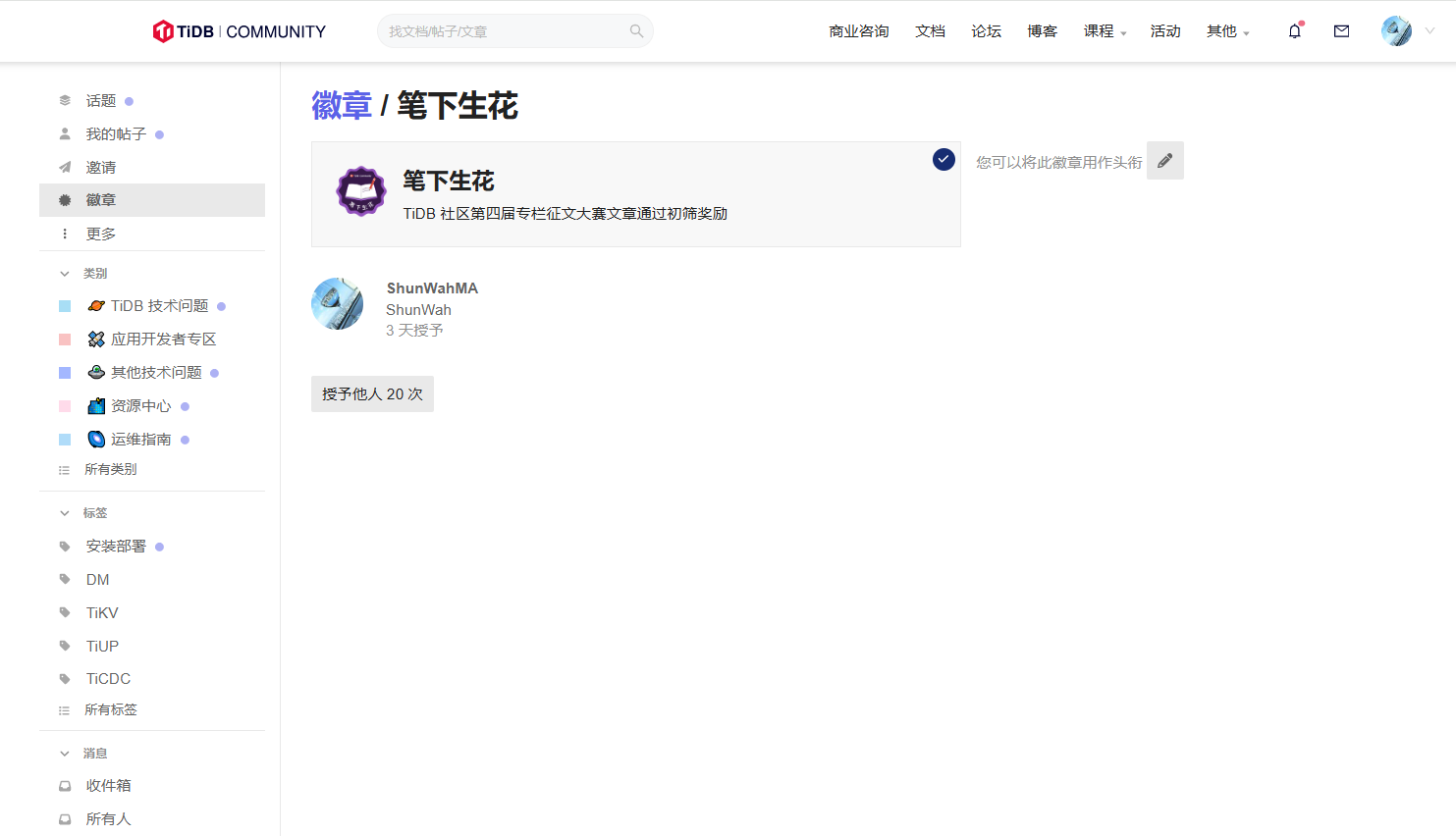1456x836 pixels.
Task: Toggle the badge favorite checkmark
Action: click(943, 159)
